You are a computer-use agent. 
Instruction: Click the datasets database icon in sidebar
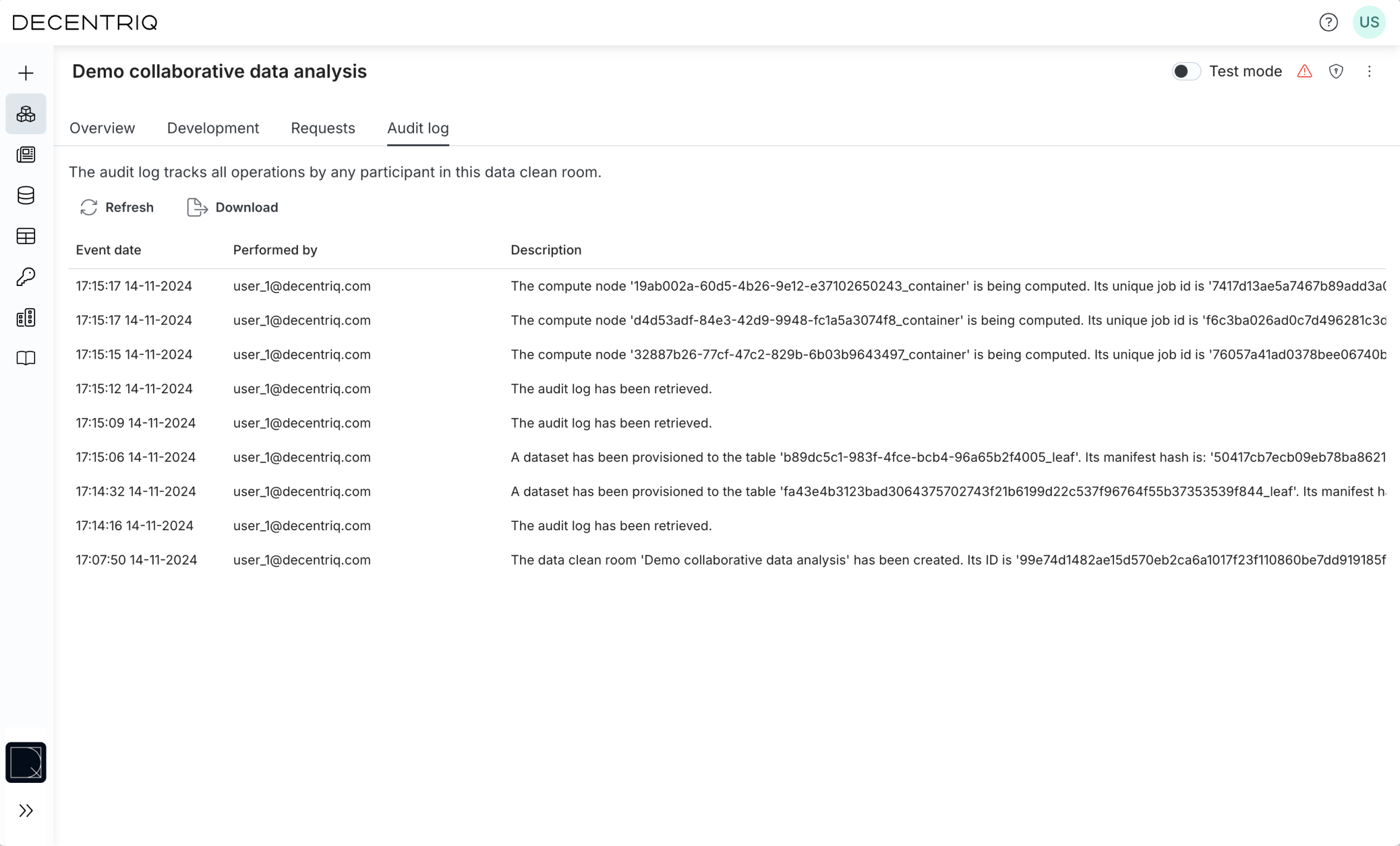(x=26, y=195)
